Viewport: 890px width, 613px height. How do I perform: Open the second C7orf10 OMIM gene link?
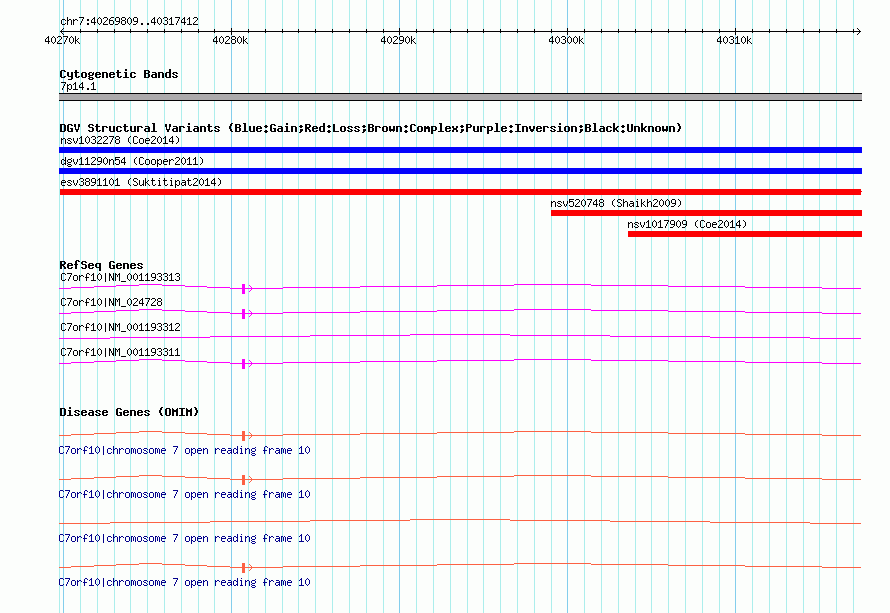click(x=184, y=494)
